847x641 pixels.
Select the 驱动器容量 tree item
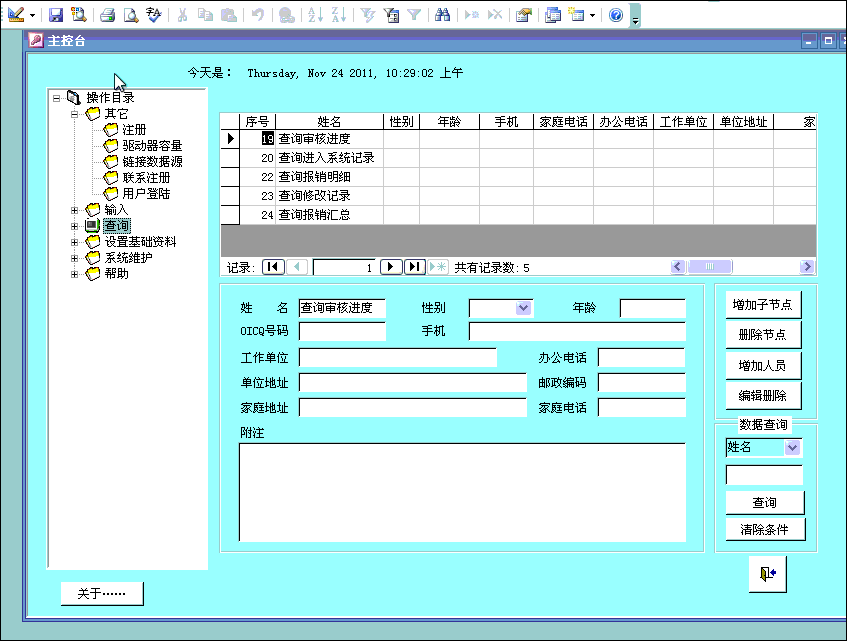click(152, 146)
